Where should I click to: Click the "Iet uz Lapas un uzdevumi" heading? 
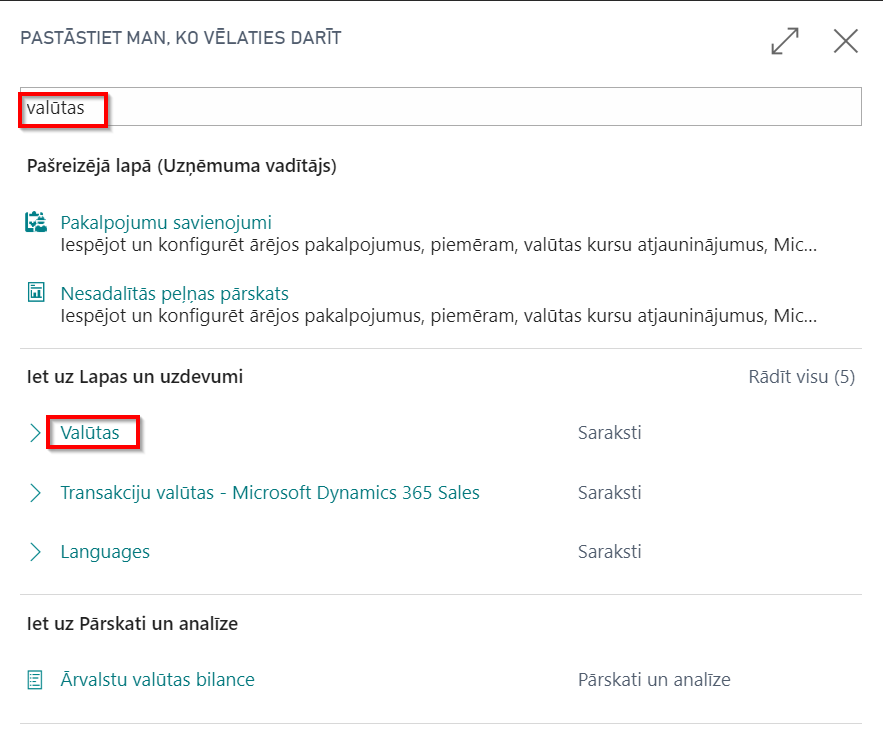click(x=135, y=377)
